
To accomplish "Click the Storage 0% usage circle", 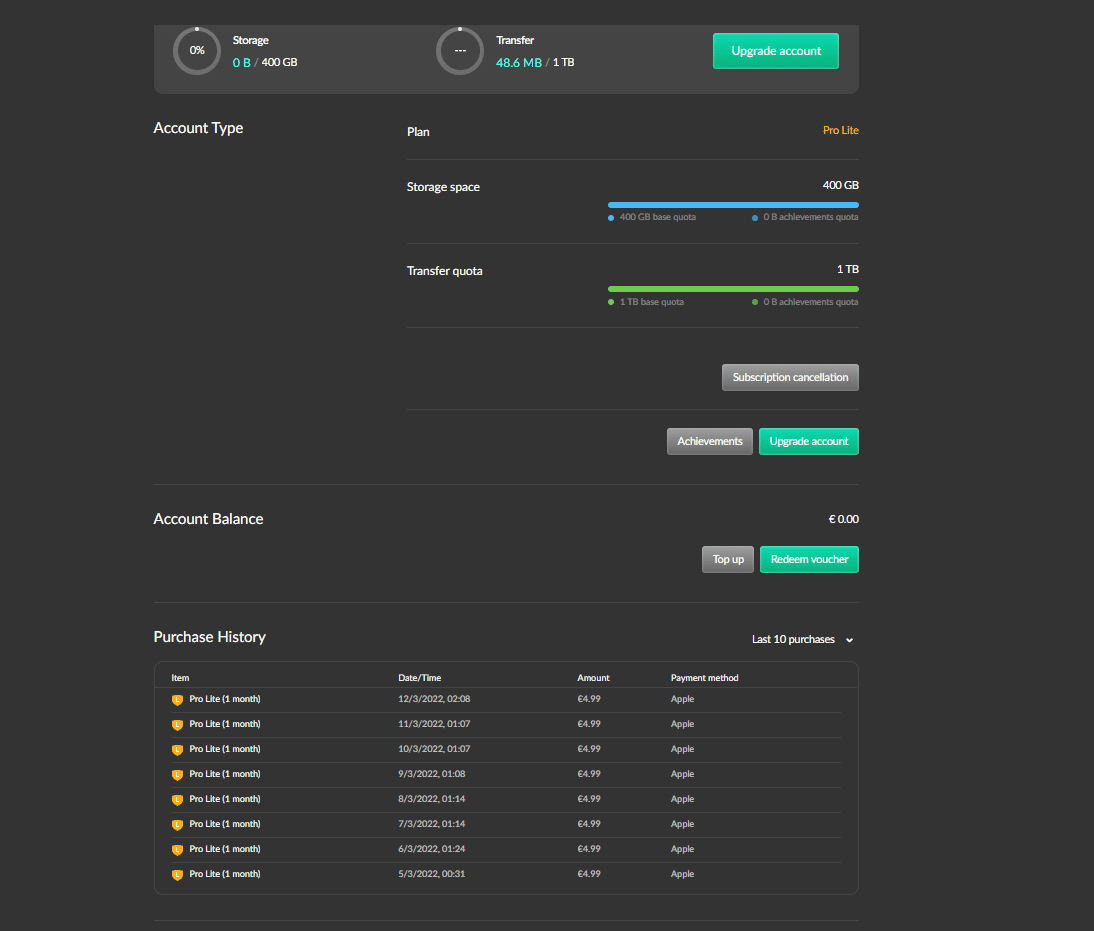I will (x=197, y=51).
